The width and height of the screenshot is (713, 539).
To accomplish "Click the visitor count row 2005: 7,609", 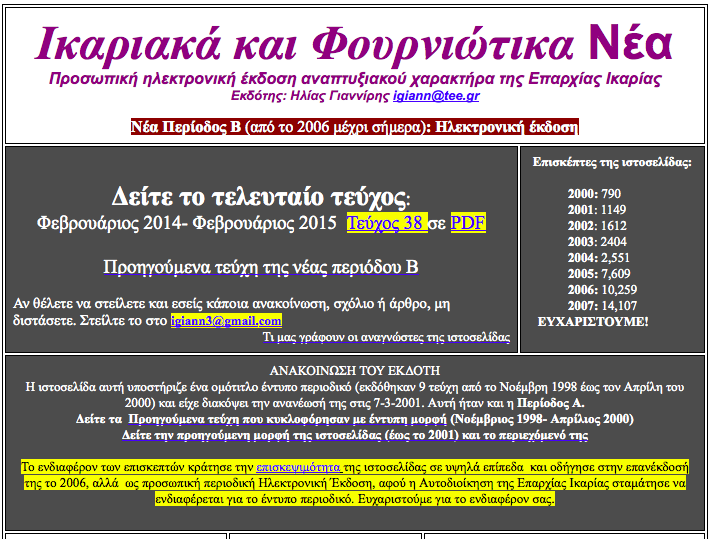I will click(x=599, y=273).
